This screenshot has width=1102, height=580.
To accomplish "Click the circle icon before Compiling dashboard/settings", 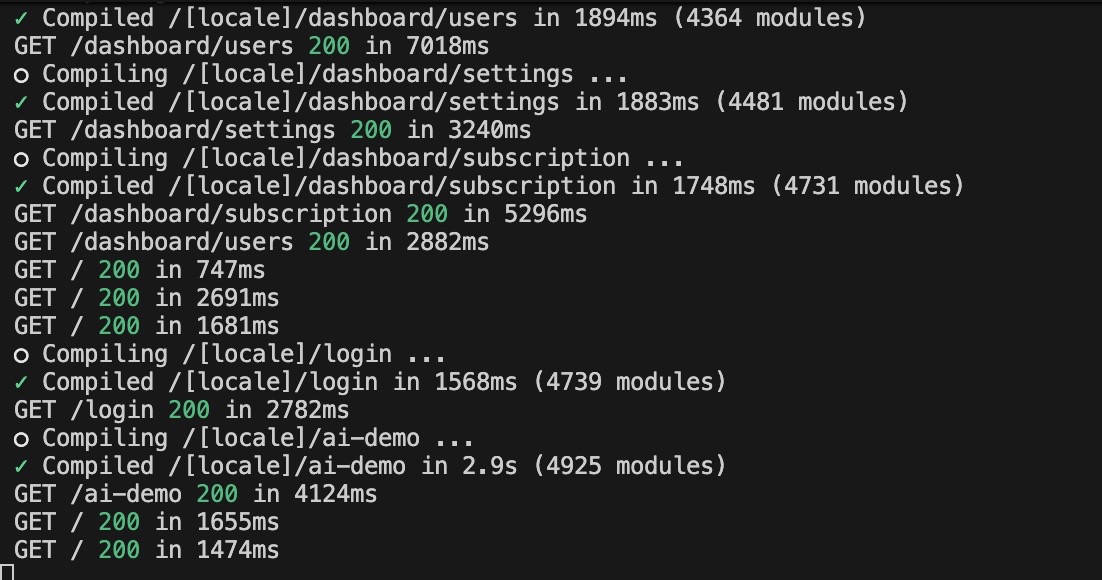I will 21,75.
